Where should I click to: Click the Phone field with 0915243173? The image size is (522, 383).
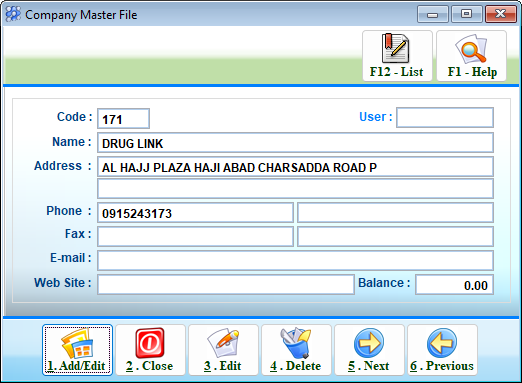(195, 212)
